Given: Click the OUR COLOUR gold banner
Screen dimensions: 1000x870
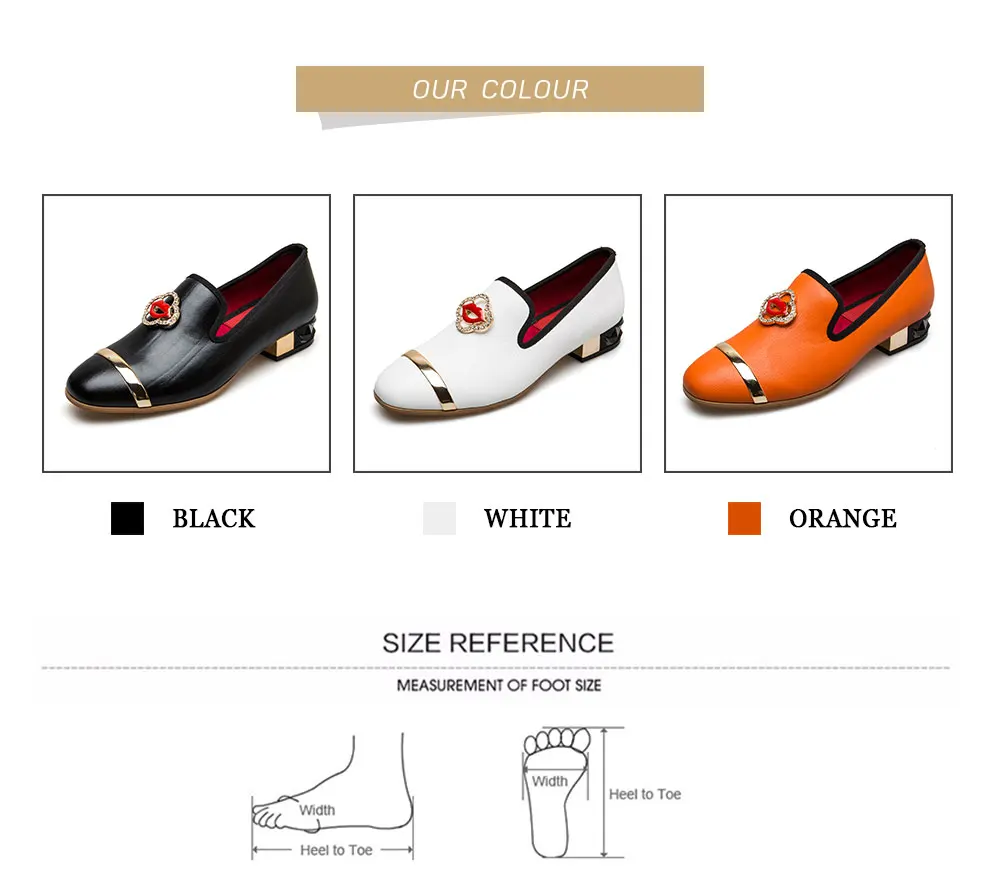Looking at the screenshot, I should coord(500,89).
